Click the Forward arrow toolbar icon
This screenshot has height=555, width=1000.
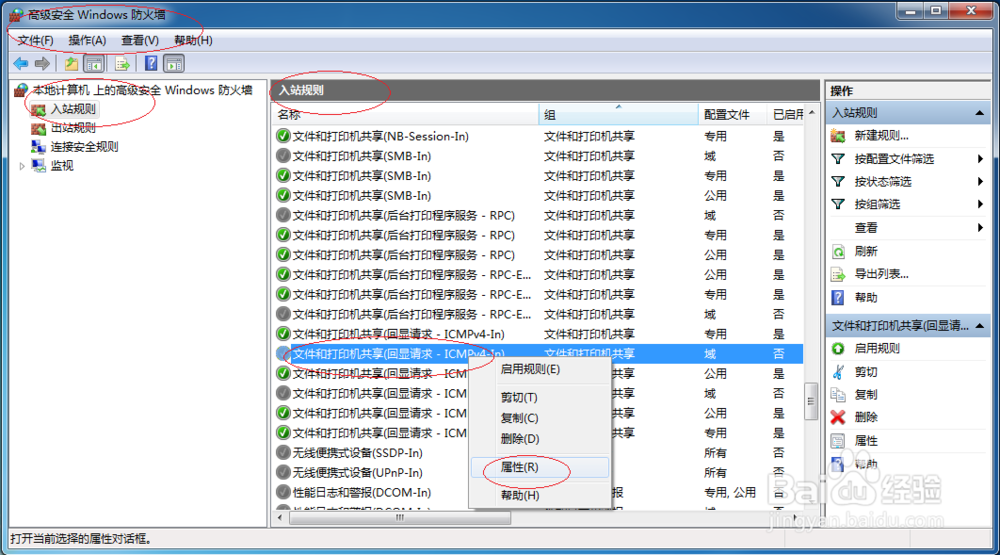(x=42, y=64)
